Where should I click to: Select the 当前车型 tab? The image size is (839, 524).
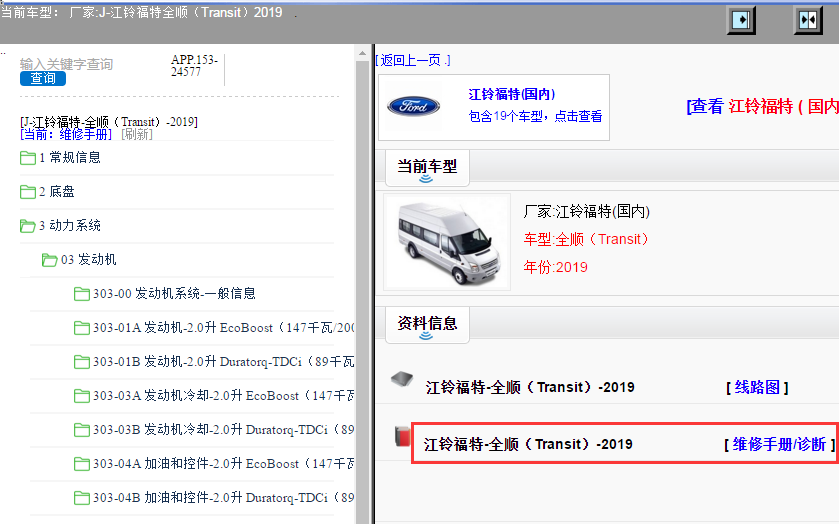coord(427,168)
